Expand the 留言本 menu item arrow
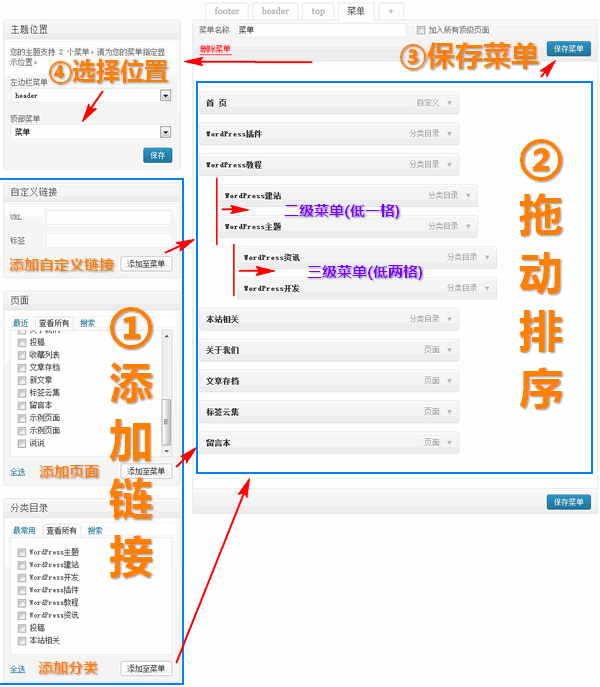Viewport: 600px width, 687px height. point(449,443)
